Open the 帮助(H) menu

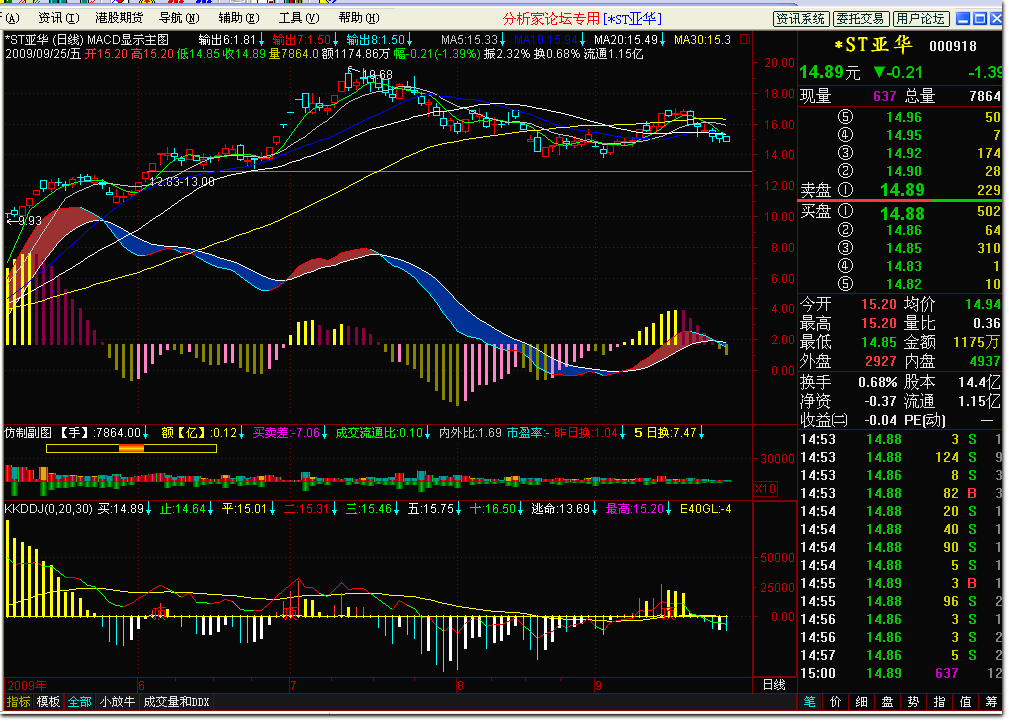358,18
